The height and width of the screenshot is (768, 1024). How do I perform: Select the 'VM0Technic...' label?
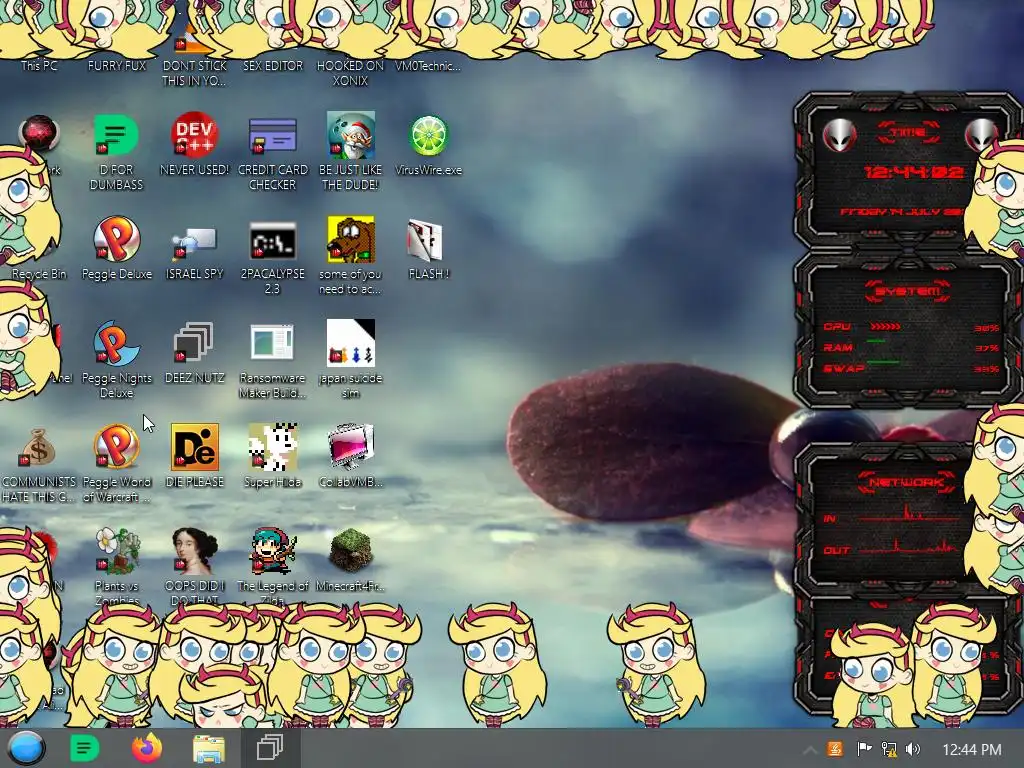click(x=428, y=65)
